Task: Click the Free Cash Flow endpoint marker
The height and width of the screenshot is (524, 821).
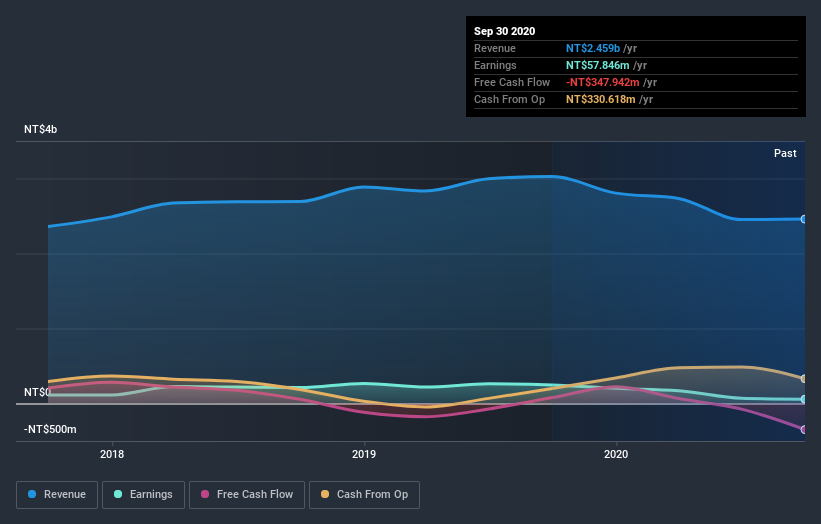Action: (804, 430)
